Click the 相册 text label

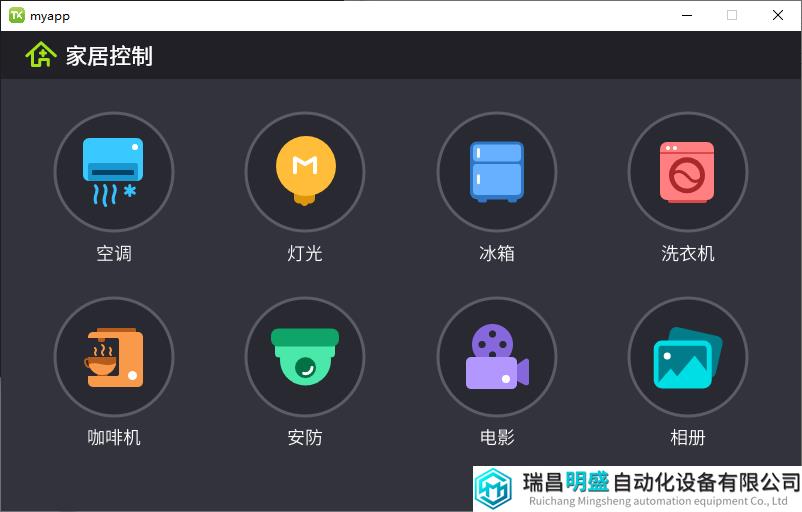[x=687, y=438]
